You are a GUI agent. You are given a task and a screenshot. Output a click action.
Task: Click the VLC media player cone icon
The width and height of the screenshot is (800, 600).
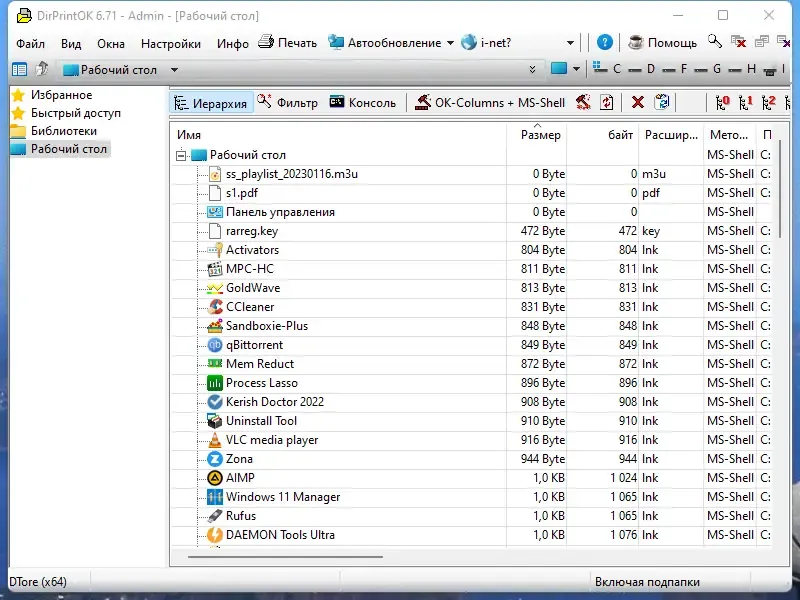tap(215, 440)
